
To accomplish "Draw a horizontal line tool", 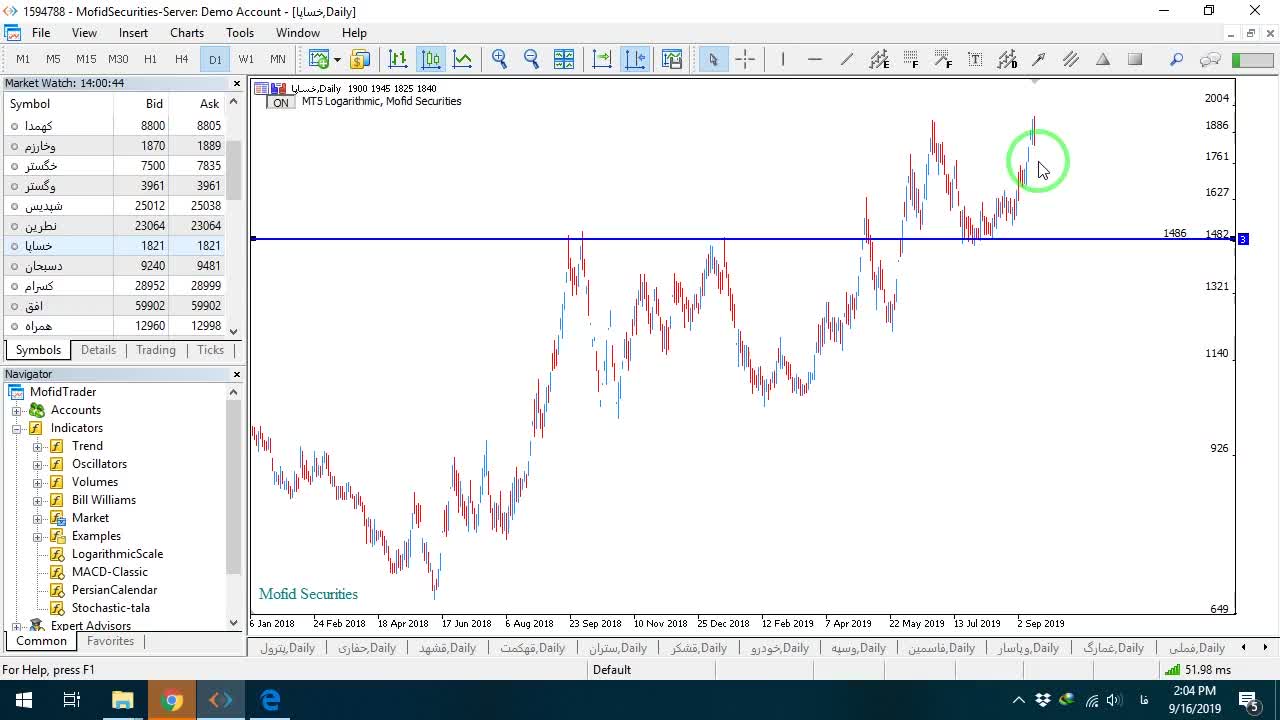I will tap(815, 59).
